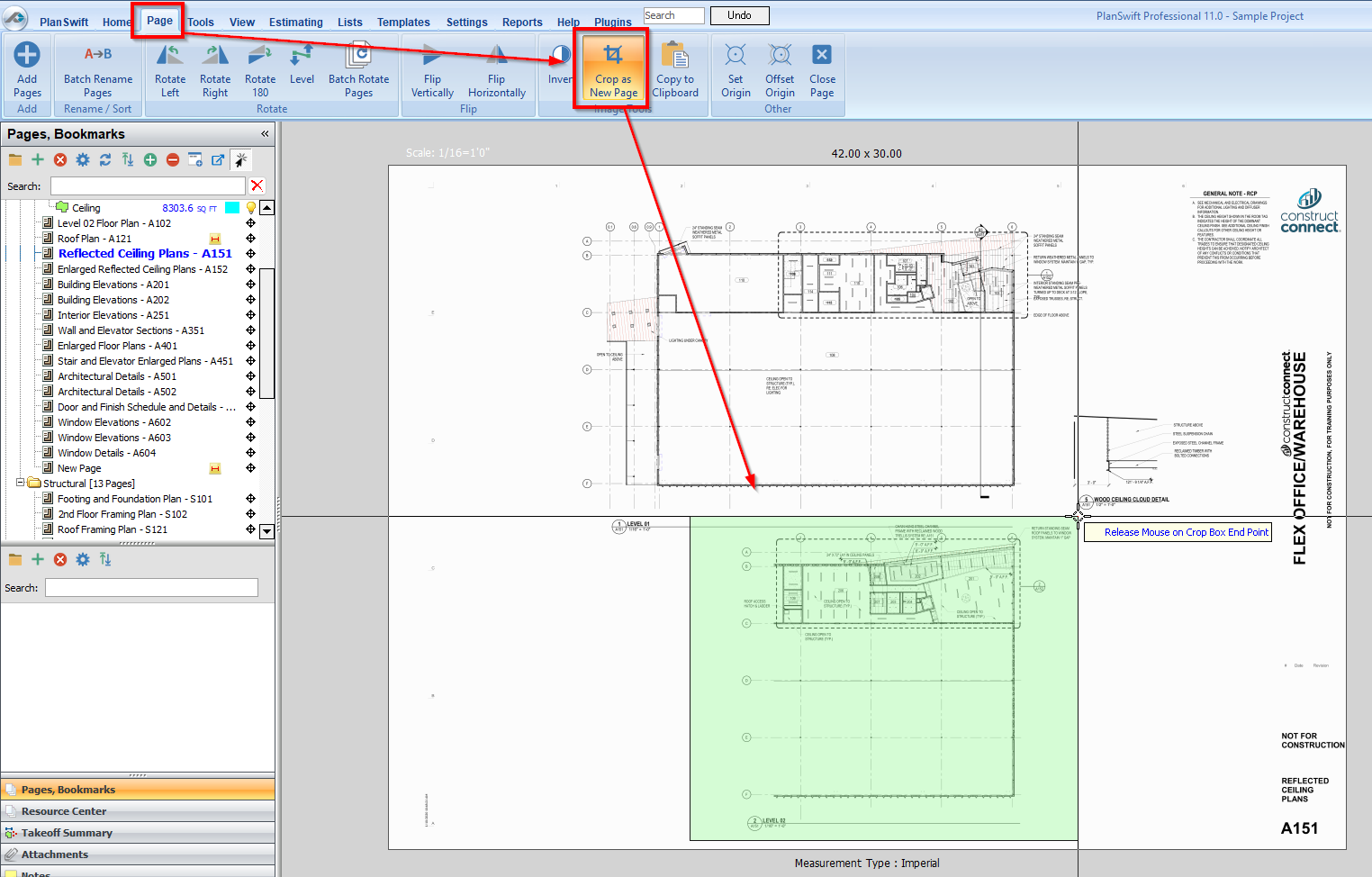Click the Pages search input field

pos(148,185)
